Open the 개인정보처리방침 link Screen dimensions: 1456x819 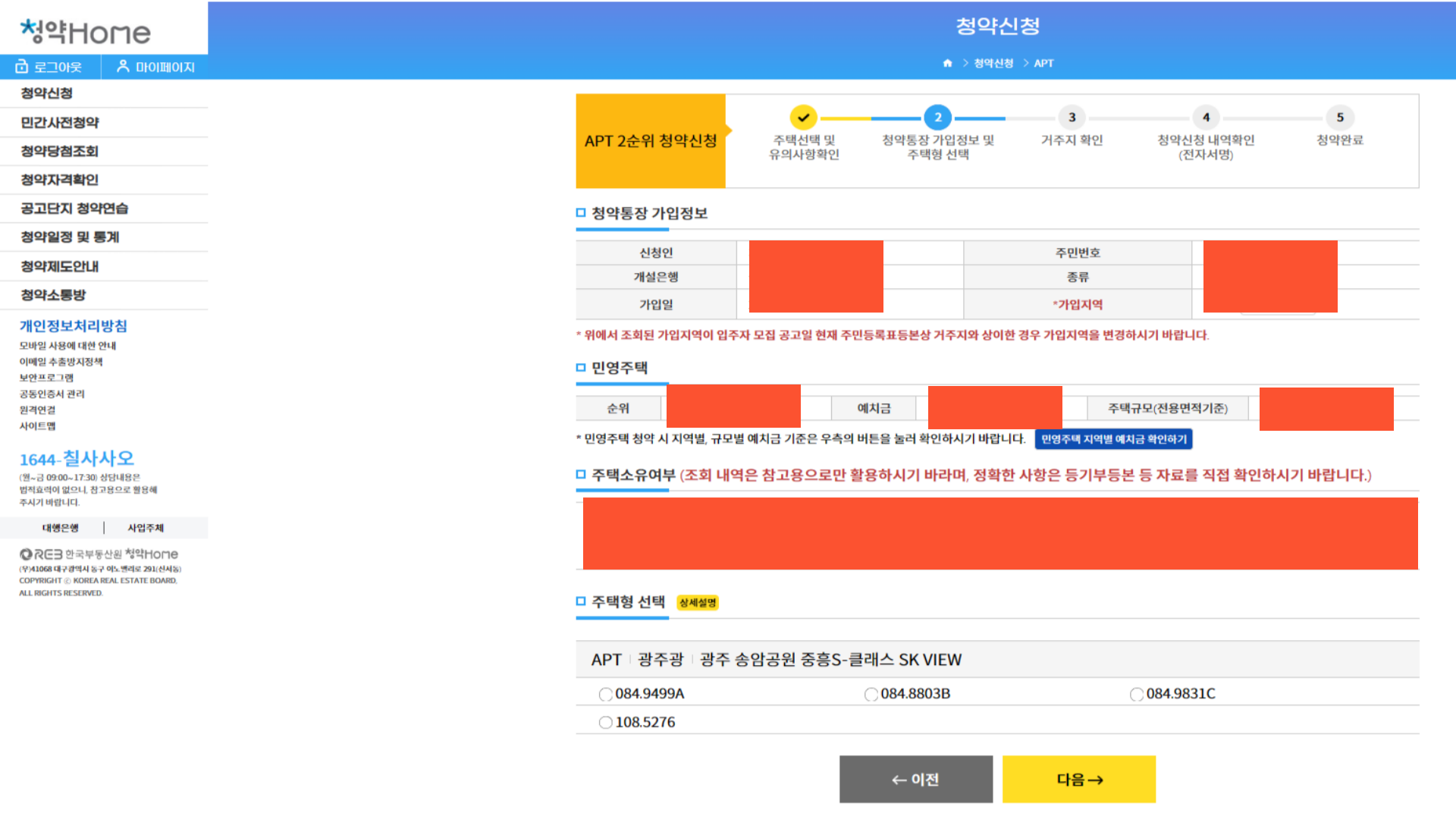[72, 326]
